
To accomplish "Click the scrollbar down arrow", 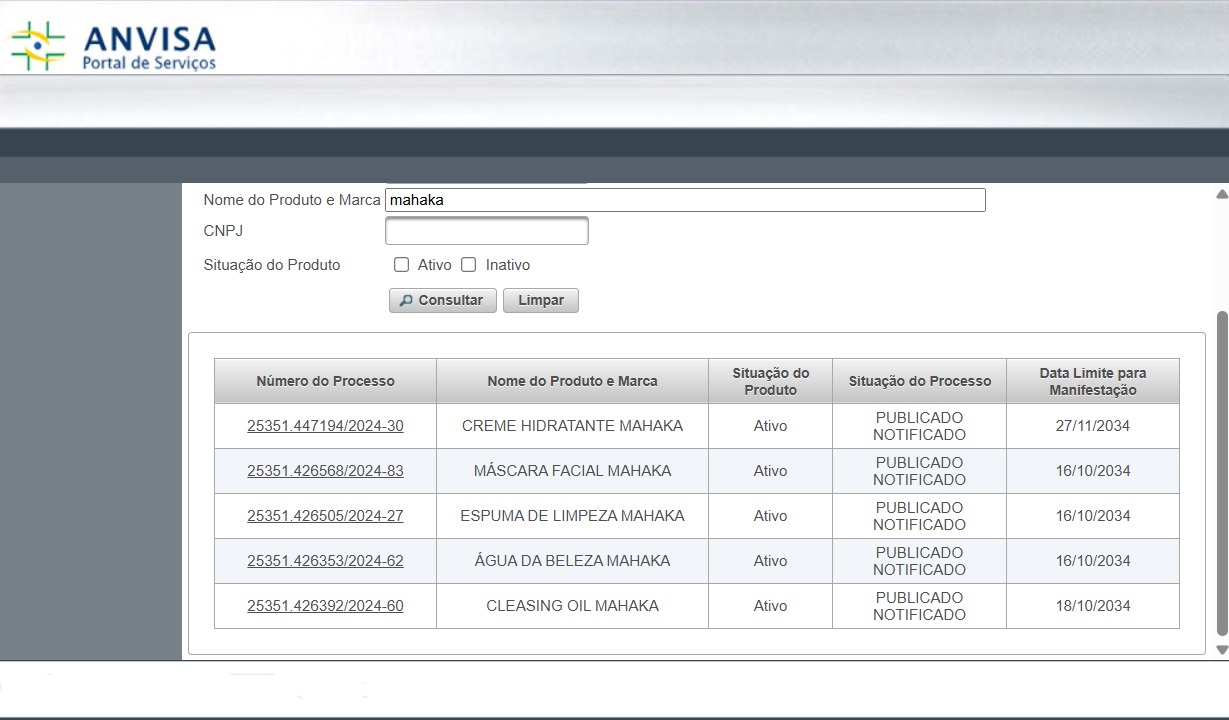I will (1221, 650).
